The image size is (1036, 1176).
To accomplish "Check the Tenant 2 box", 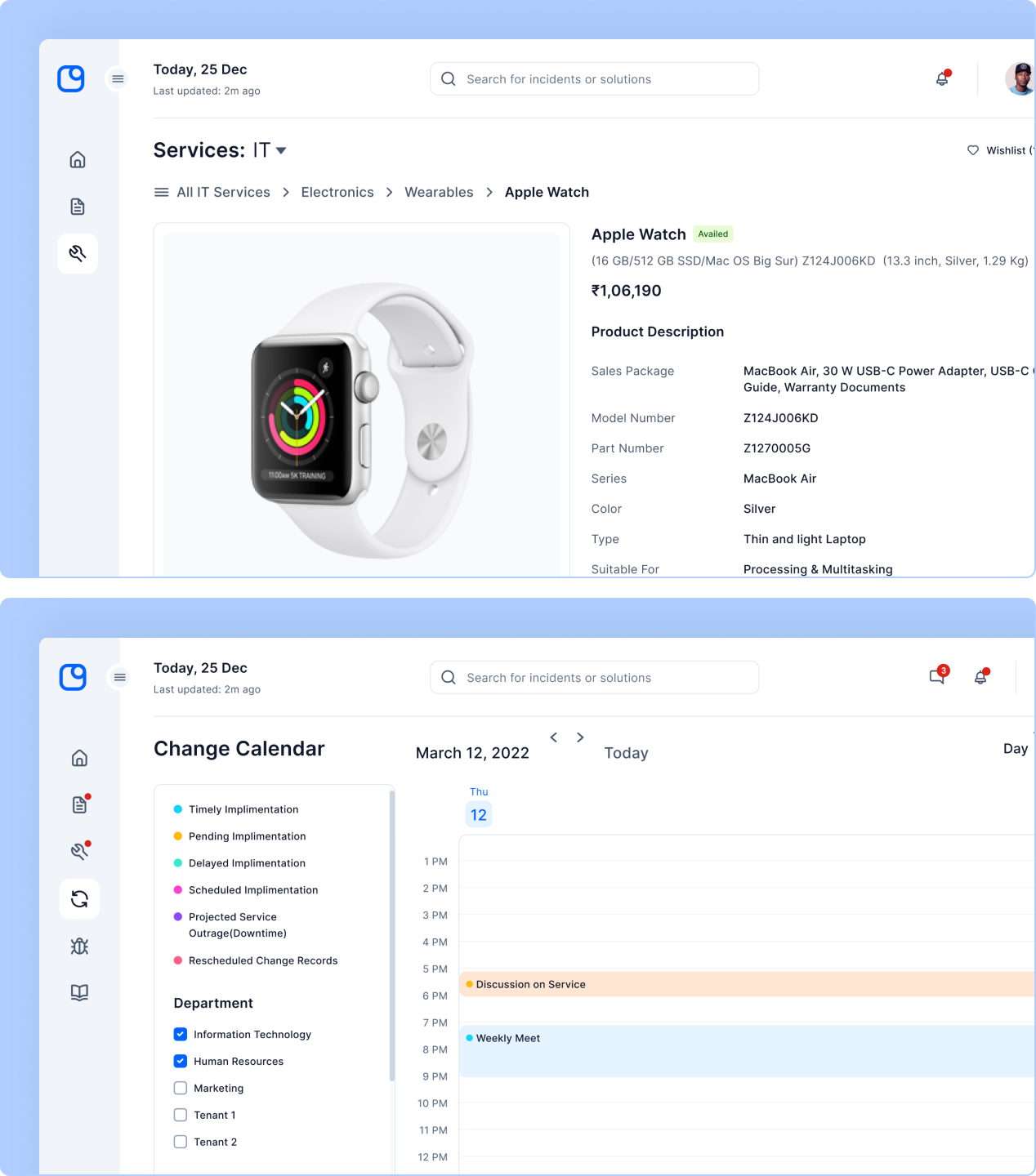I will 181,1143.
